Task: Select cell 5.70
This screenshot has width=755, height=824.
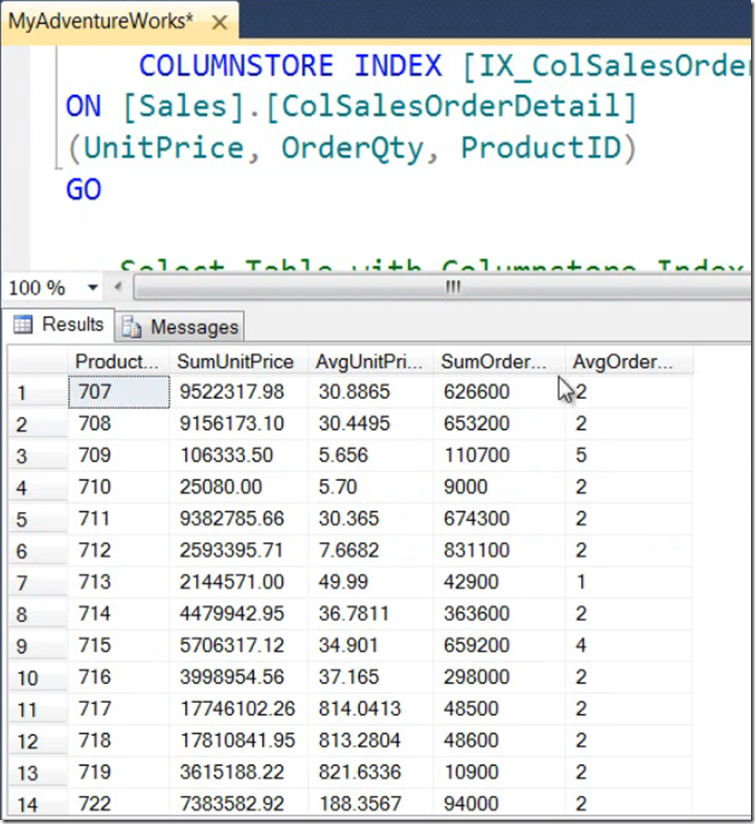Action: click(371, 487)
